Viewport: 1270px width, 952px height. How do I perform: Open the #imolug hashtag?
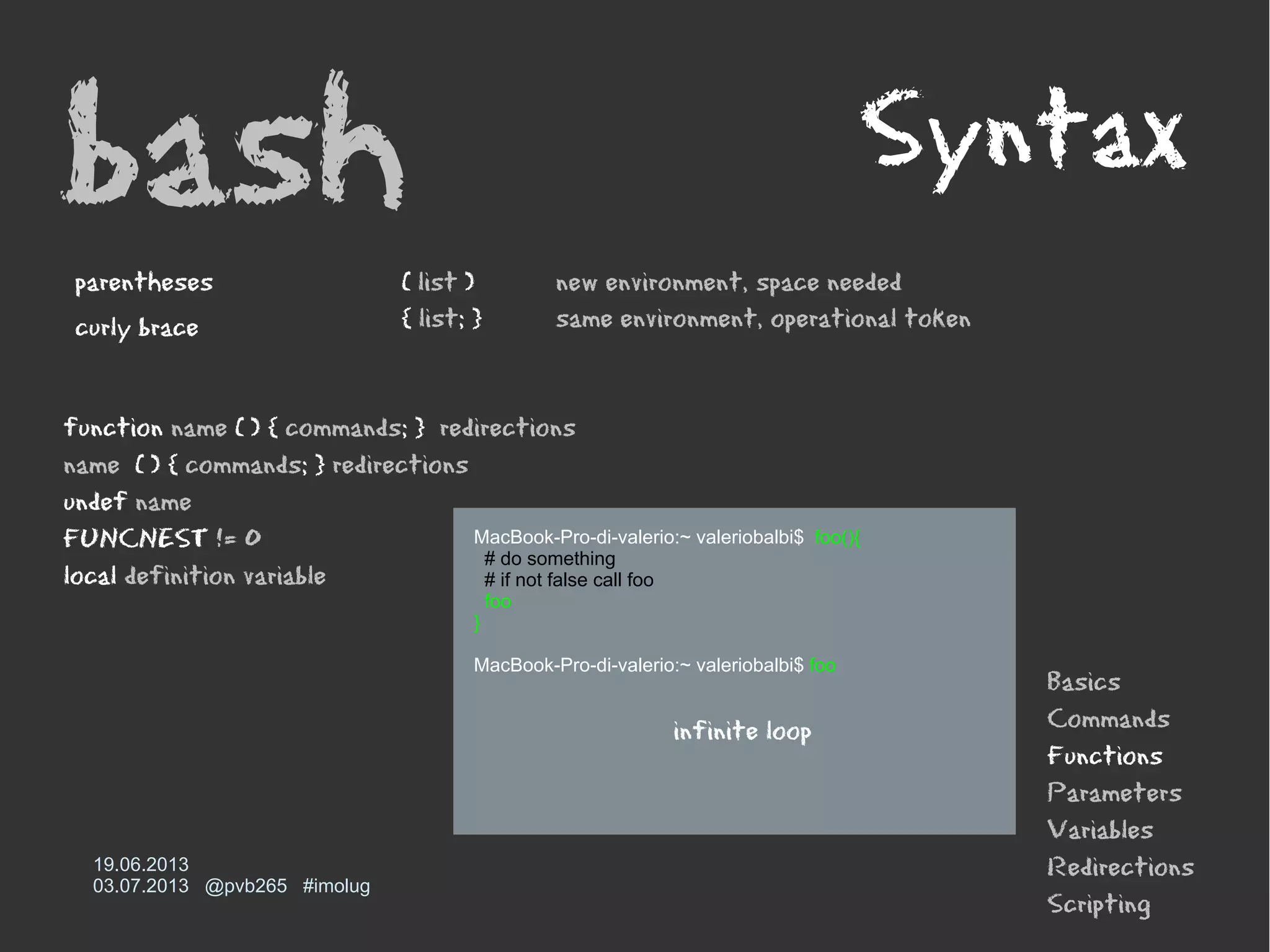tap(336, 886)
